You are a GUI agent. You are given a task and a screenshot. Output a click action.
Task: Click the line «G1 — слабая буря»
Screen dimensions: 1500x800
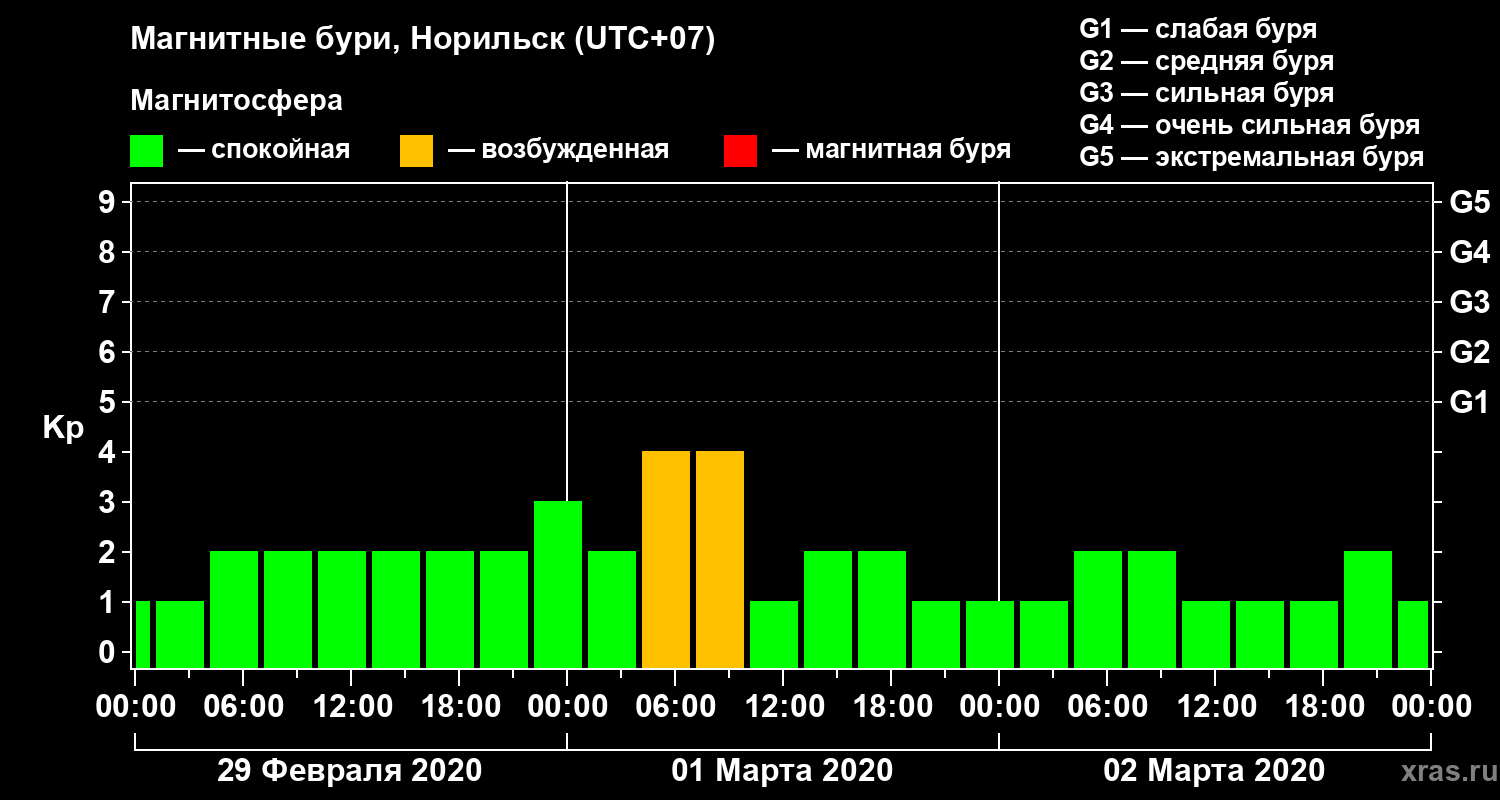[1198, 29]
